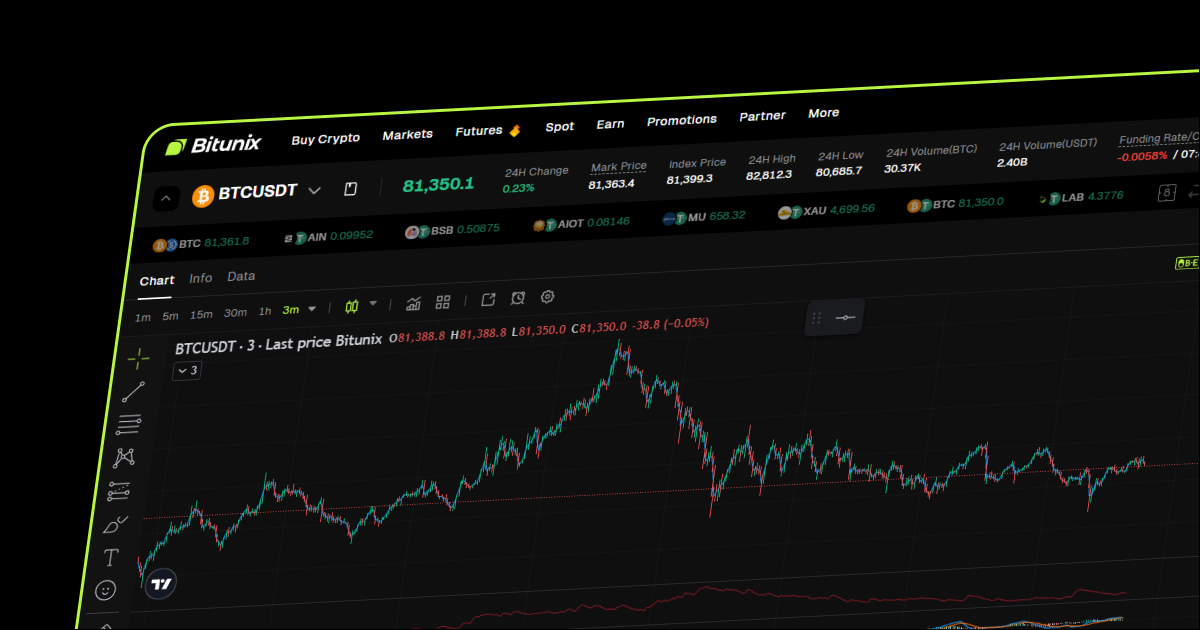Click ticker AIOT 0.08146

tap(582, 223)
